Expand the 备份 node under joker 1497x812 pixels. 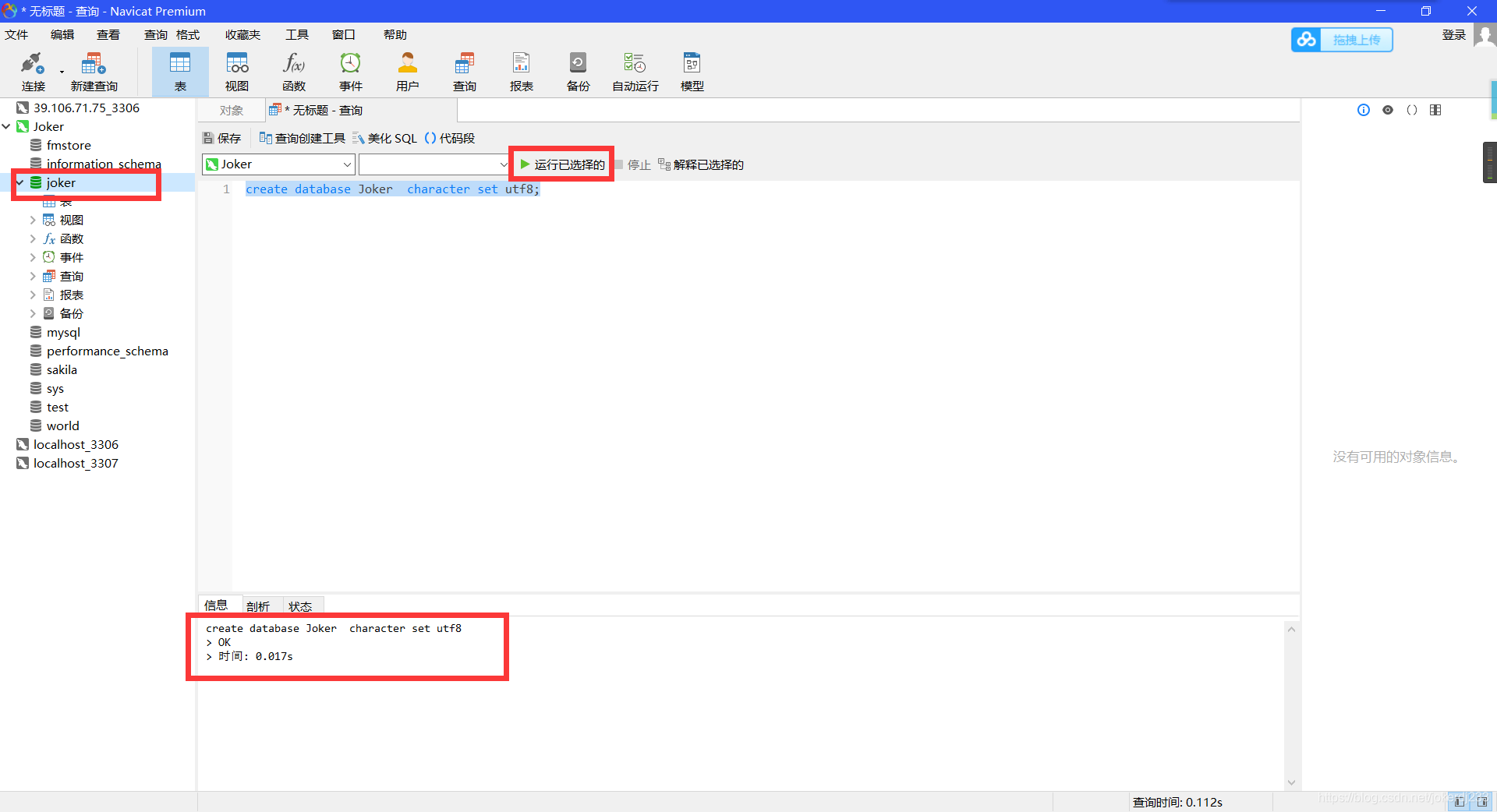click(x=33, y=314)
